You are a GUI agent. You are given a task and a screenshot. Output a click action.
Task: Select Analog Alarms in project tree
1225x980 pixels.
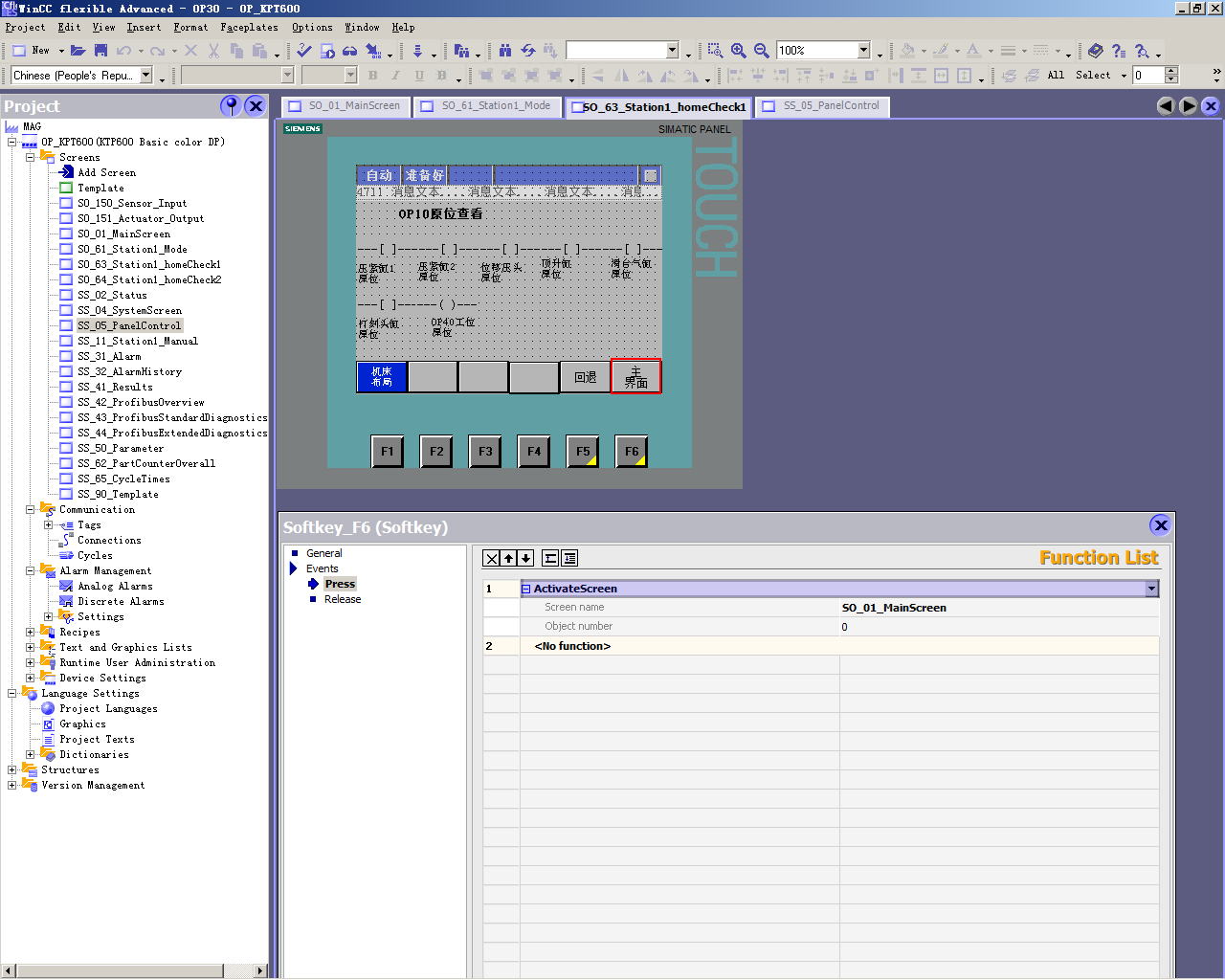coord(115,586)
